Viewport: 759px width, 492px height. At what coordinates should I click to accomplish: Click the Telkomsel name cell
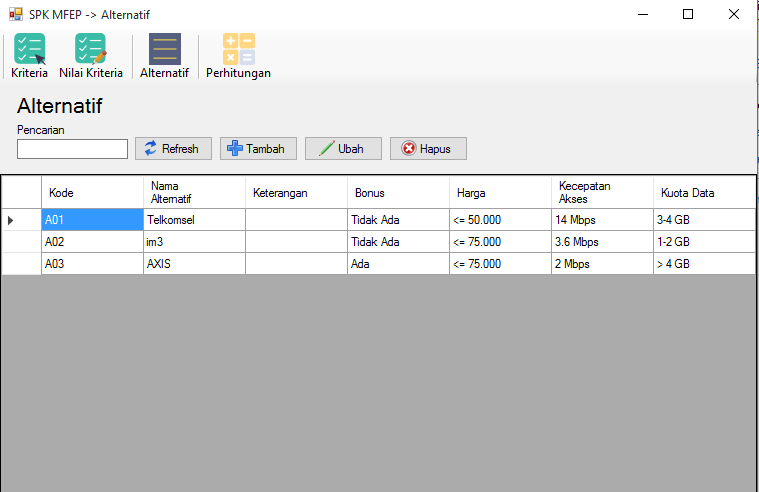tap(194, 220)
